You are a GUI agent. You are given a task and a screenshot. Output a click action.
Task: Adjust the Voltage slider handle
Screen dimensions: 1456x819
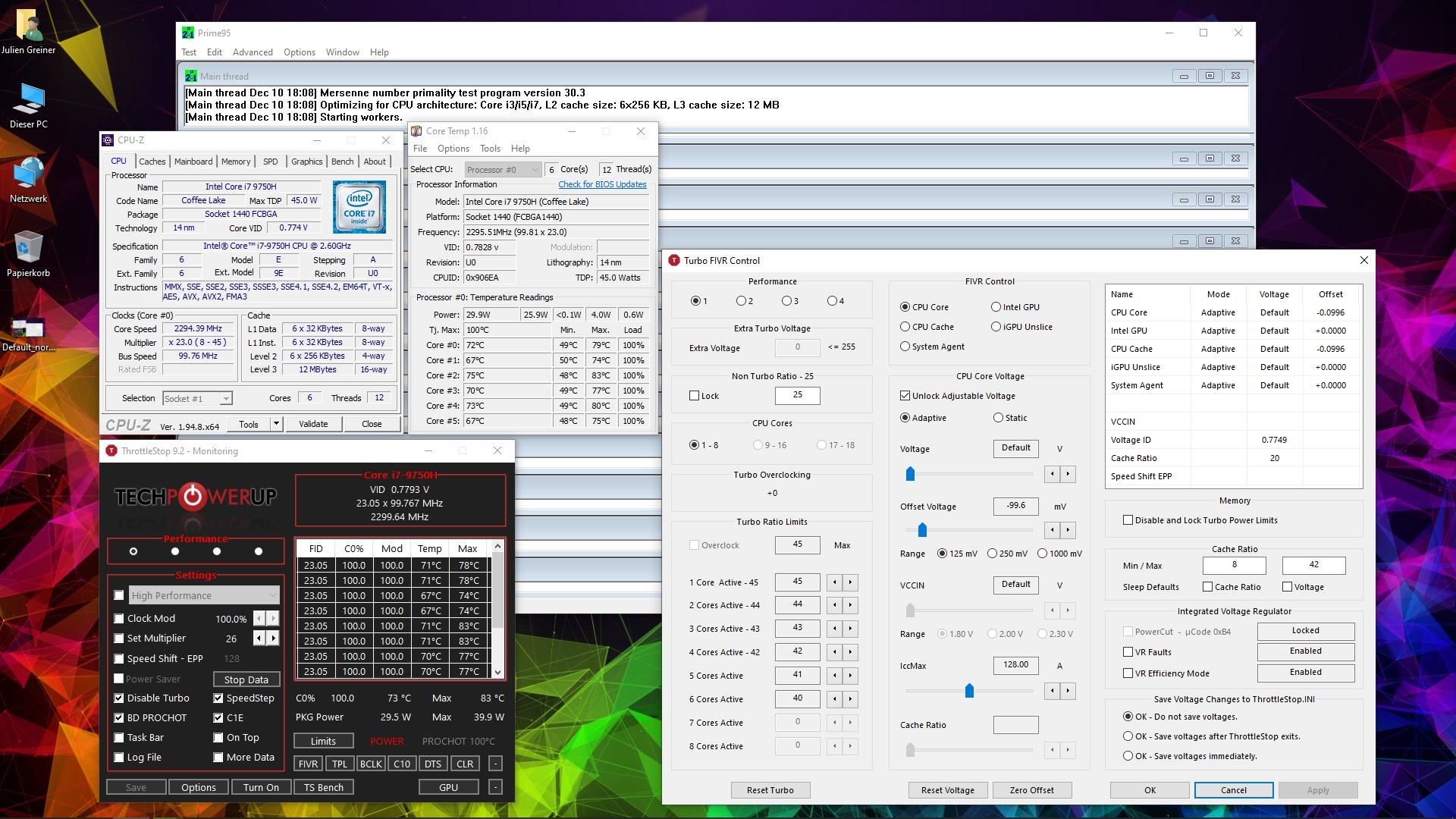(910, 474)
